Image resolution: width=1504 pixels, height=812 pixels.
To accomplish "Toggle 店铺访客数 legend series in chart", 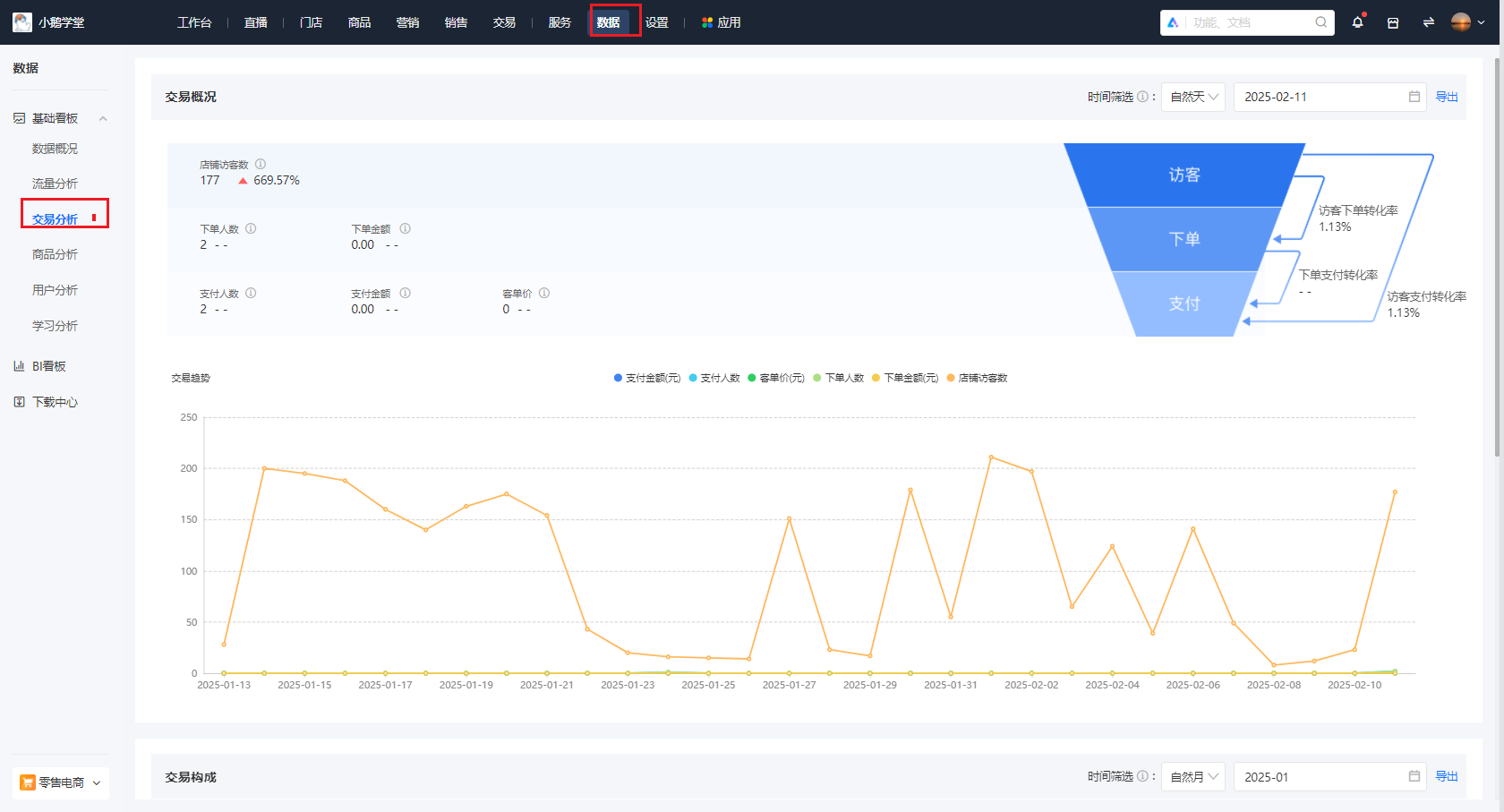I will [978, 378].
